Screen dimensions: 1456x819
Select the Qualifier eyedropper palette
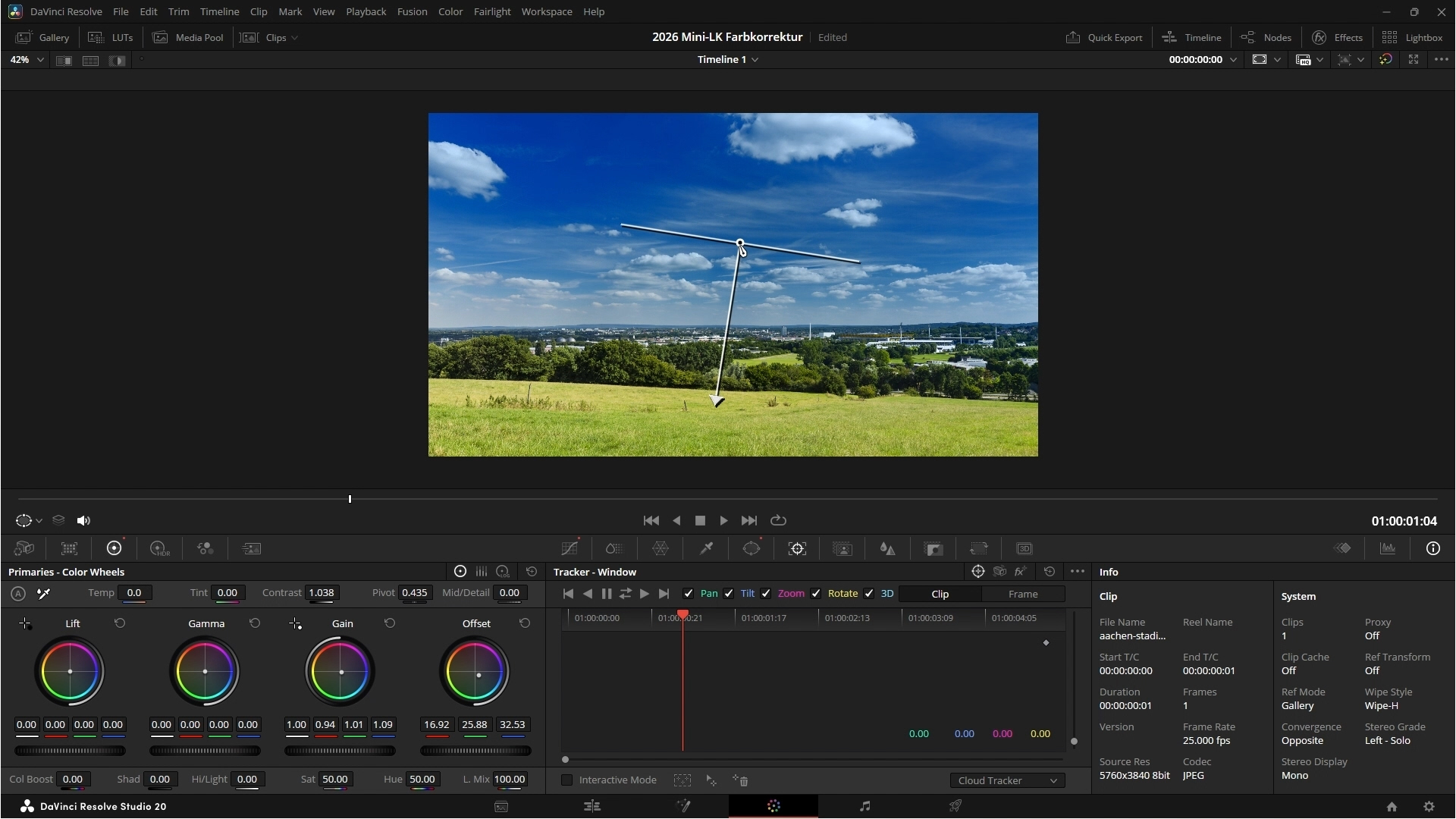pyautogui.click(x=706, y=548)
